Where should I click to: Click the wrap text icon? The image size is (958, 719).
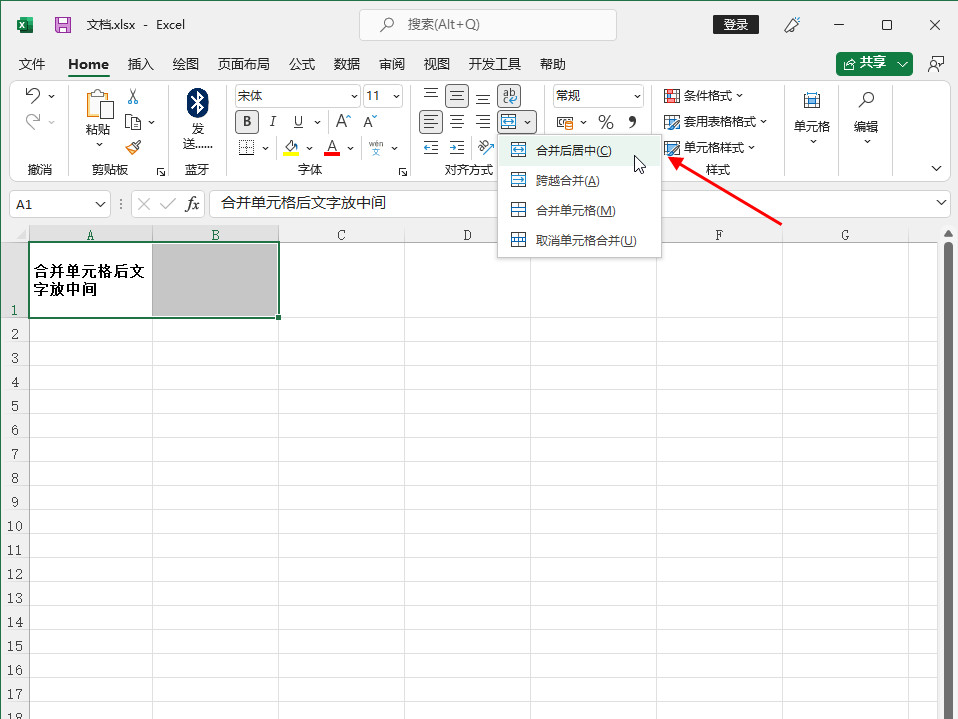coord(509,96)
